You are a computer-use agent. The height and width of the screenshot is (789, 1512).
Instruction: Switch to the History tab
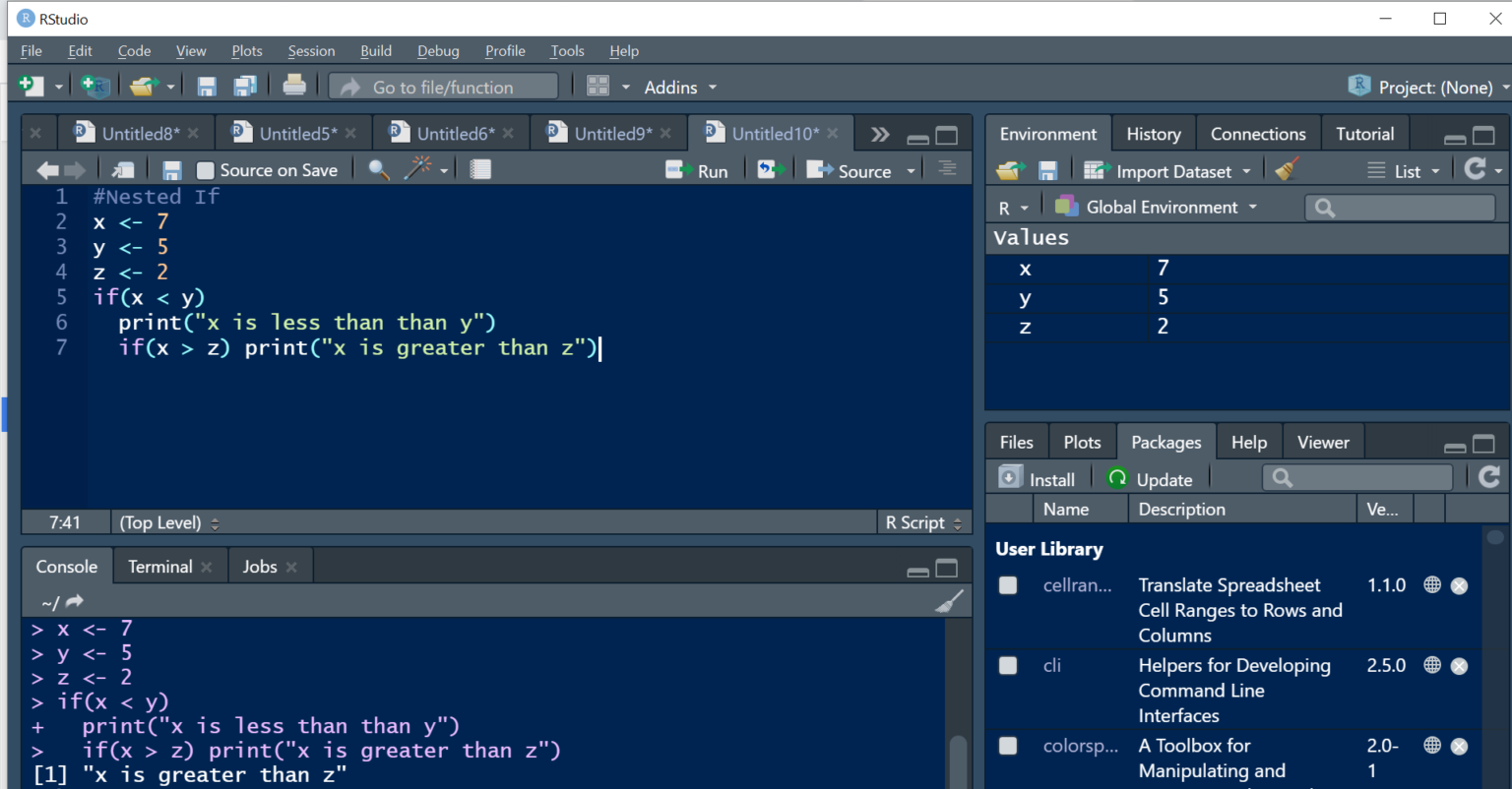point(1154,134)
